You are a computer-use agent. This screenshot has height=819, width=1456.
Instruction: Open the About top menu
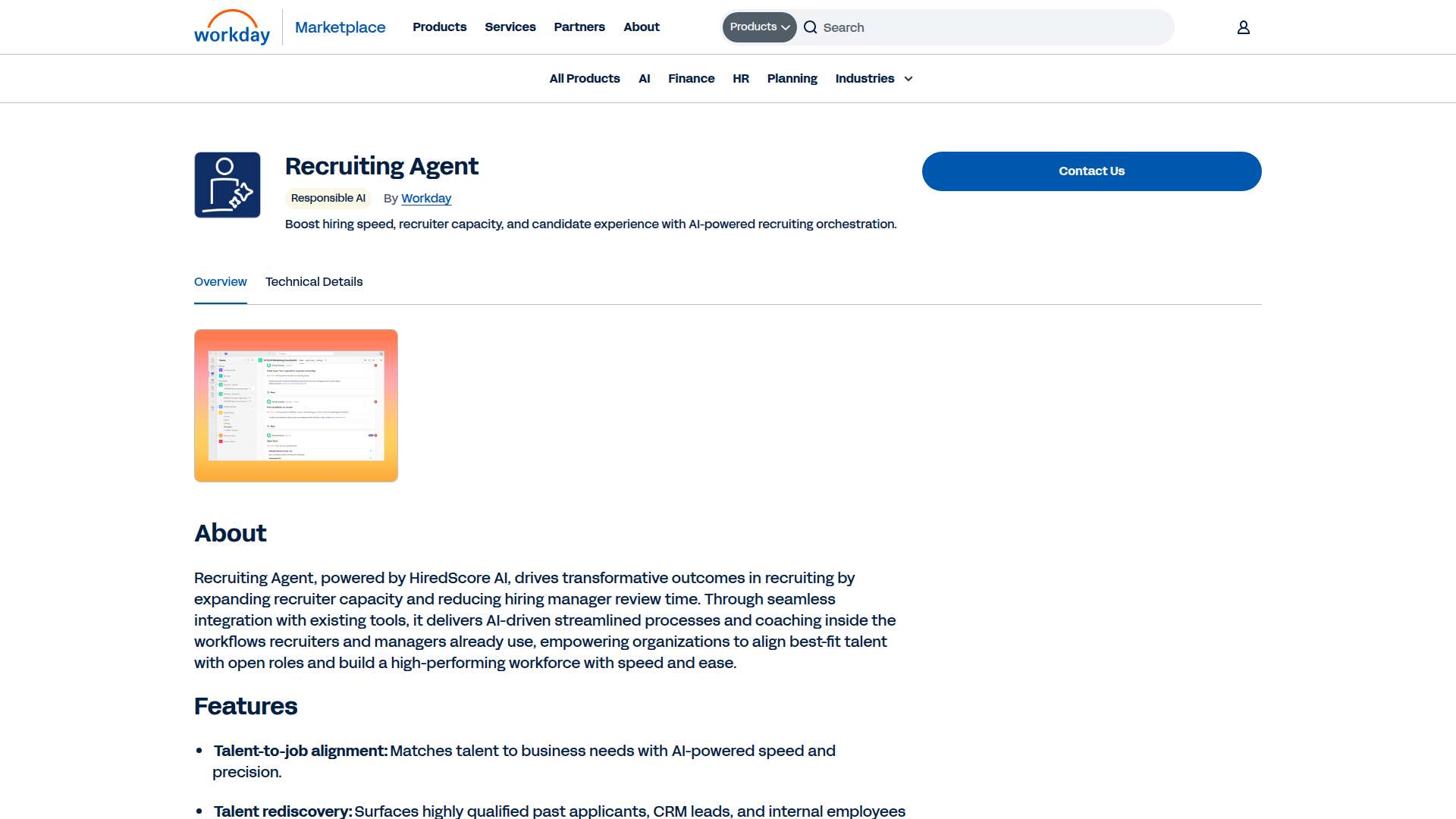[x=642, y=27]
